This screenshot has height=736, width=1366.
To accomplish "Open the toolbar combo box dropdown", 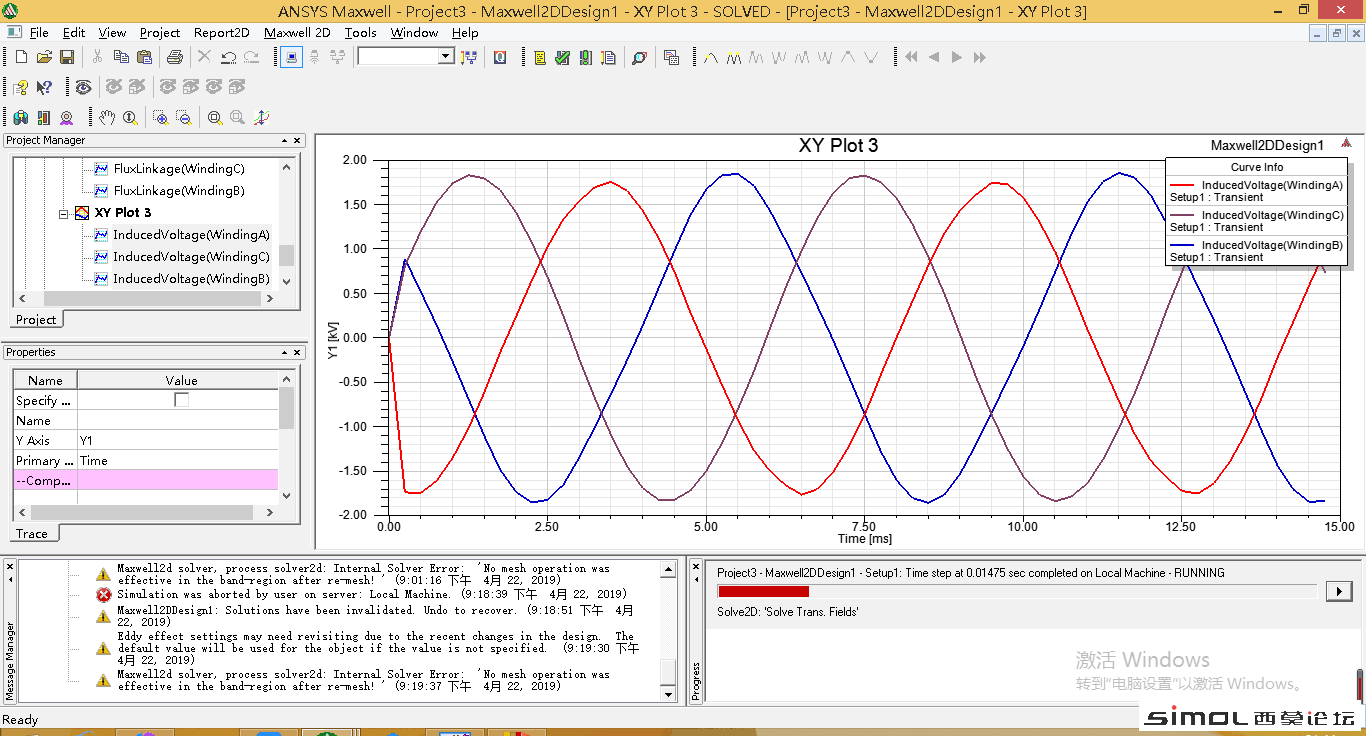I will (x=446, y=57).
